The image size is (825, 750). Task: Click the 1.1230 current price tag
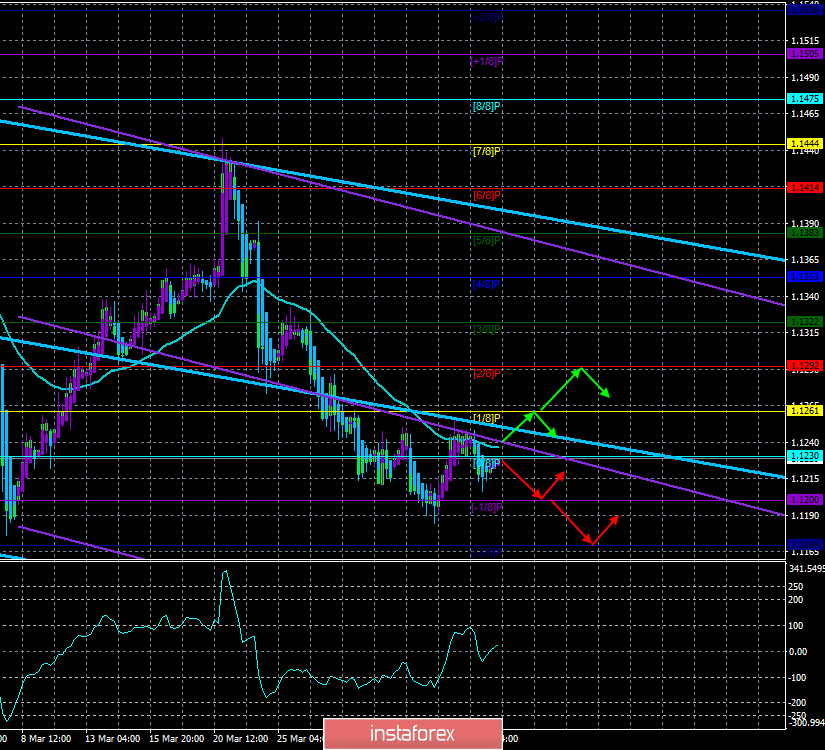pyautogui.click(x=804, y=456)
